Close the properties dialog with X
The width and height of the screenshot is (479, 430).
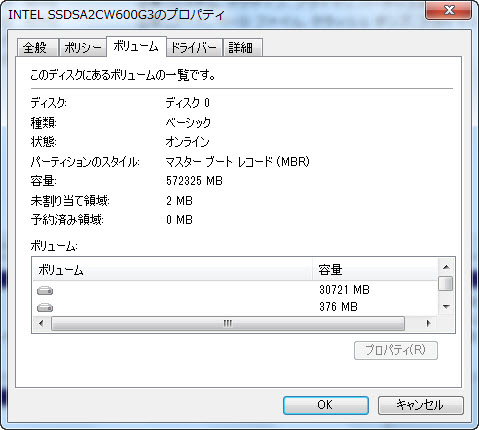pyautogui.click(x=449, y=10)
